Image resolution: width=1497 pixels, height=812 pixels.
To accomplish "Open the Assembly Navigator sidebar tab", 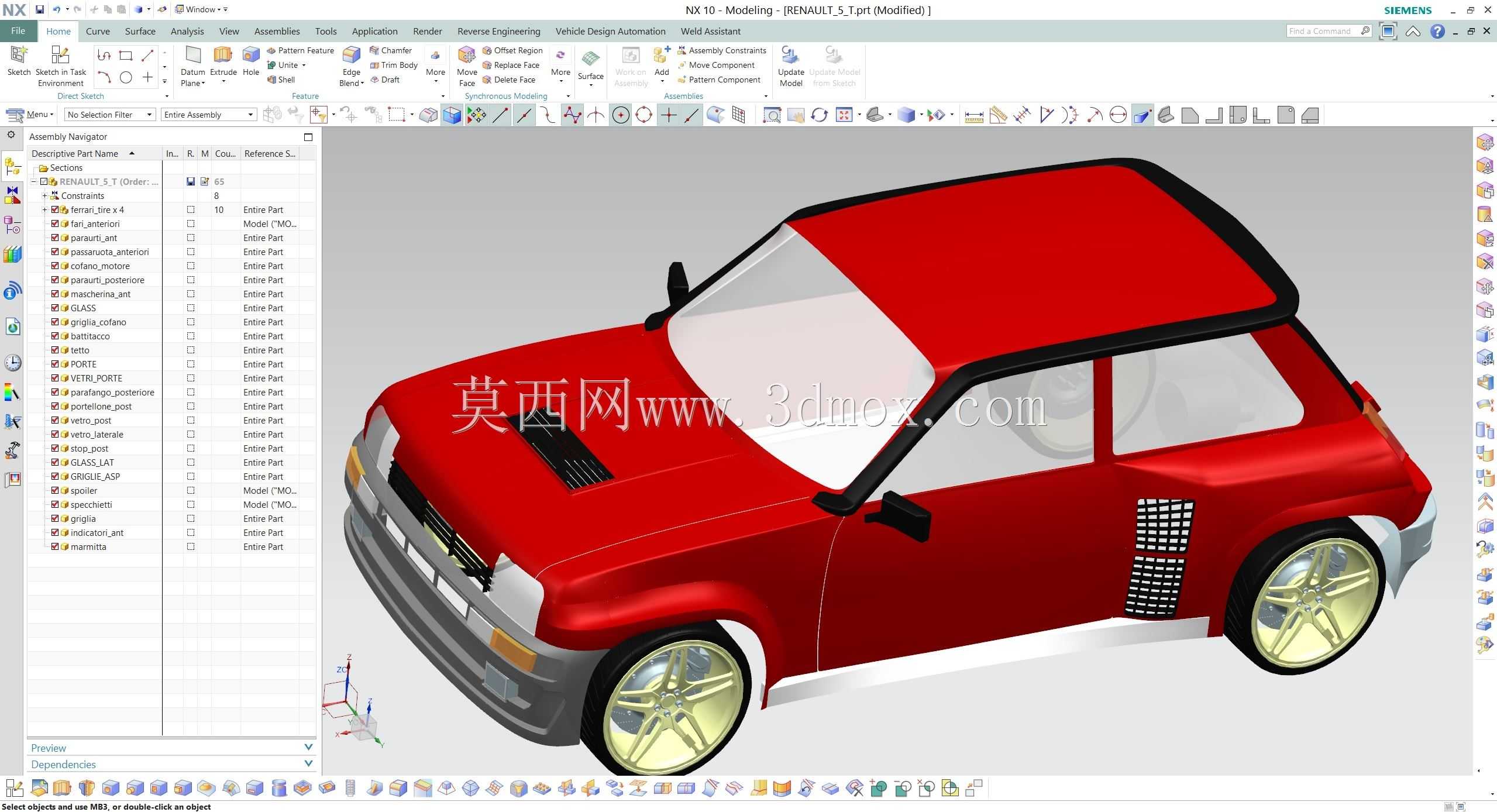I will click(x=12, y=167).
